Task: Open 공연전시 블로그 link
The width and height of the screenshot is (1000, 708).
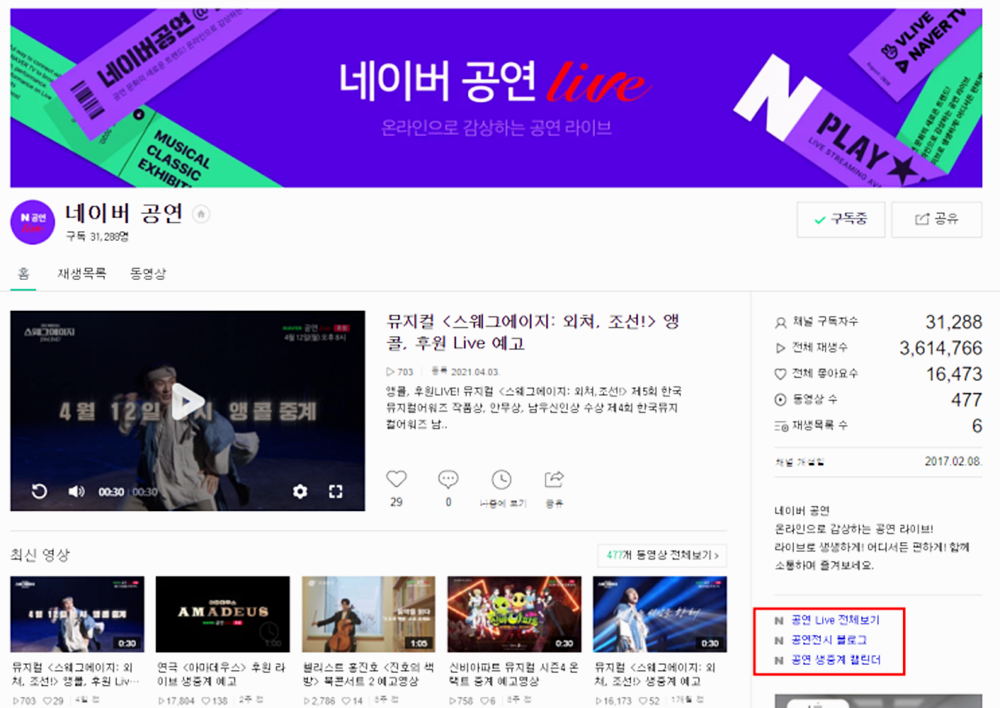Action: [x=829, y=640]
